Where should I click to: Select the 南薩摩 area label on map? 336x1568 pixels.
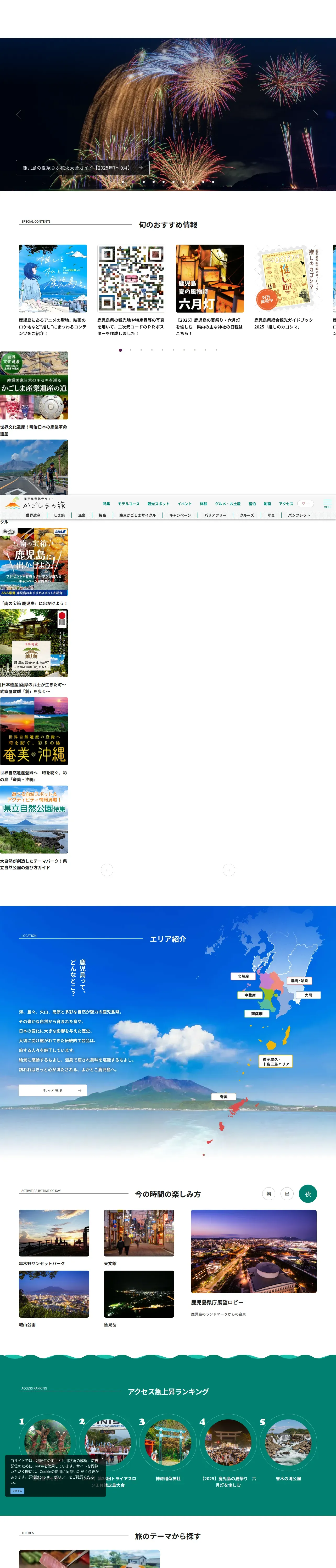pyautogui.click(x=257, y=1013)
